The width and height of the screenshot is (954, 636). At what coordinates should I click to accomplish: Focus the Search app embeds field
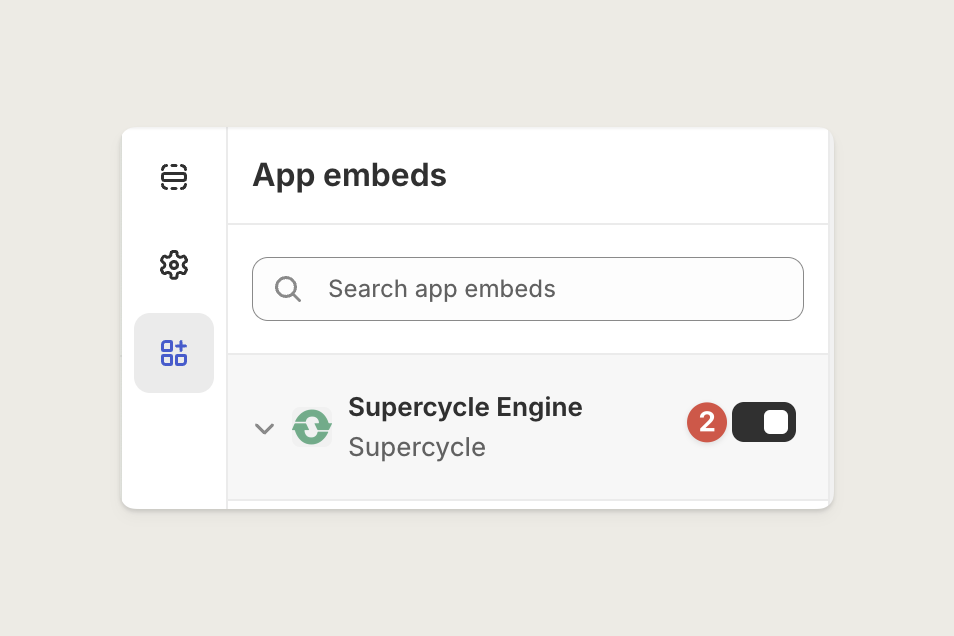[x=527, y=289]
